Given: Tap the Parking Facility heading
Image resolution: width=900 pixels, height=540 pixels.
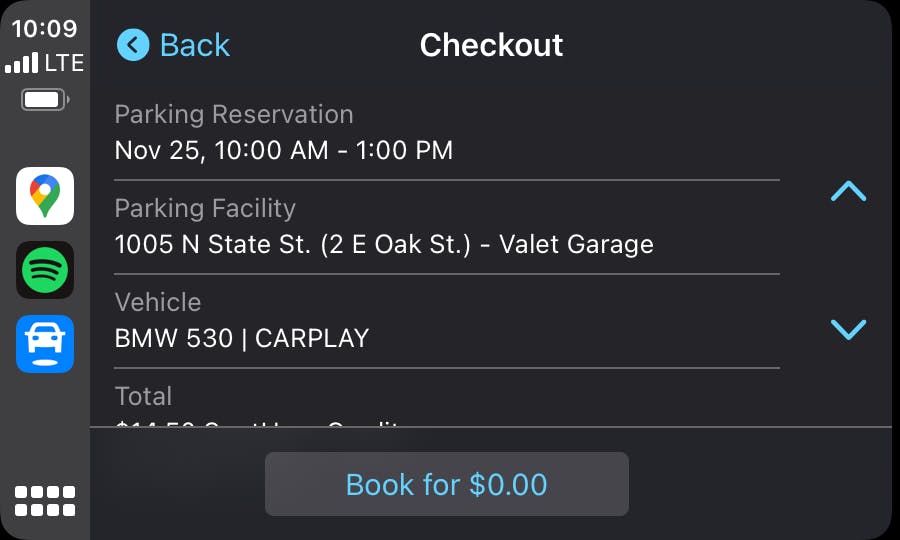Looking at the screenshot, I should pyautogui.click(x=205, y=208).
